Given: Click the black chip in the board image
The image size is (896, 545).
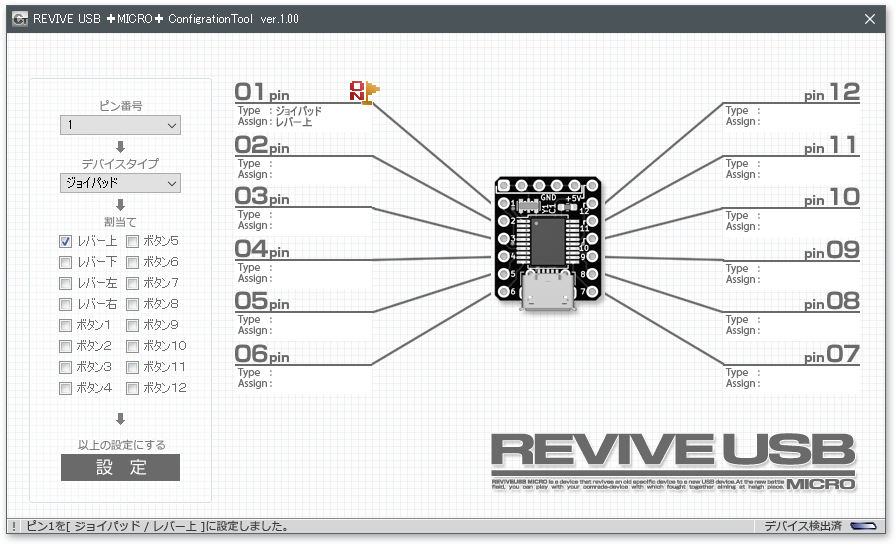Looking at the screenshot, I should click(x=548, y=241).
